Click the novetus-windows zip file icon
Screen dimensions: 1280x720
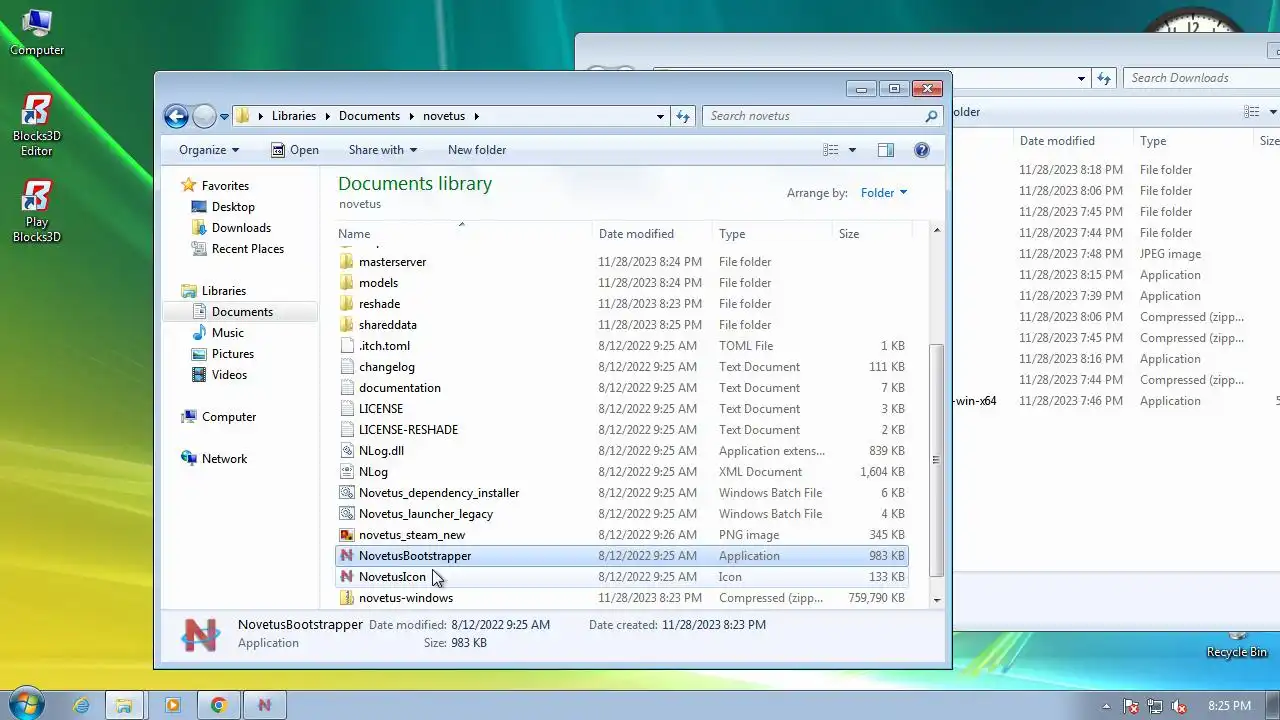(347, 597)
